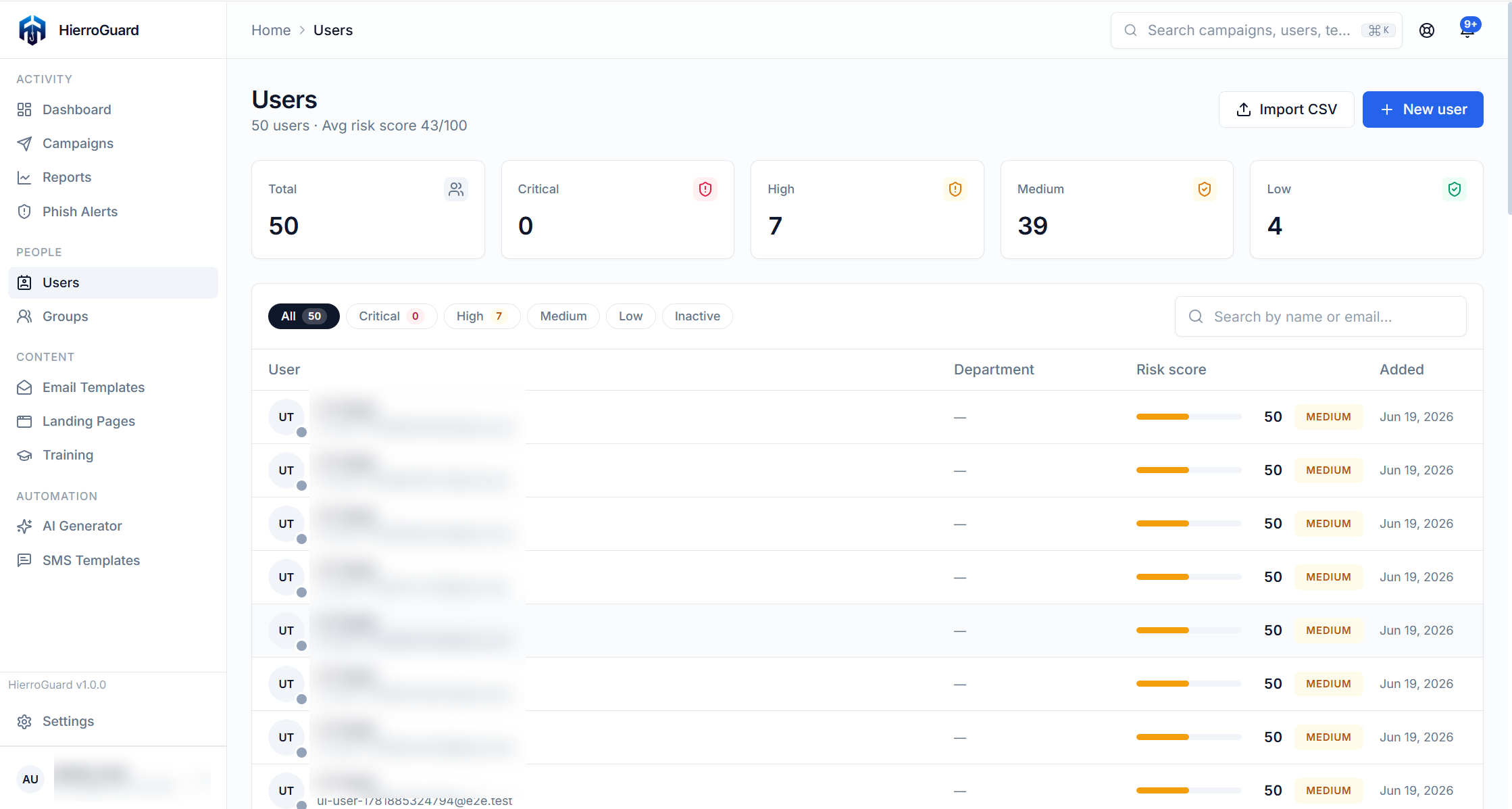Screen dimensions: 1512x809
Task: Click the MEDIUM badge in fifth user row
Action: click(x=1328, y=631)
